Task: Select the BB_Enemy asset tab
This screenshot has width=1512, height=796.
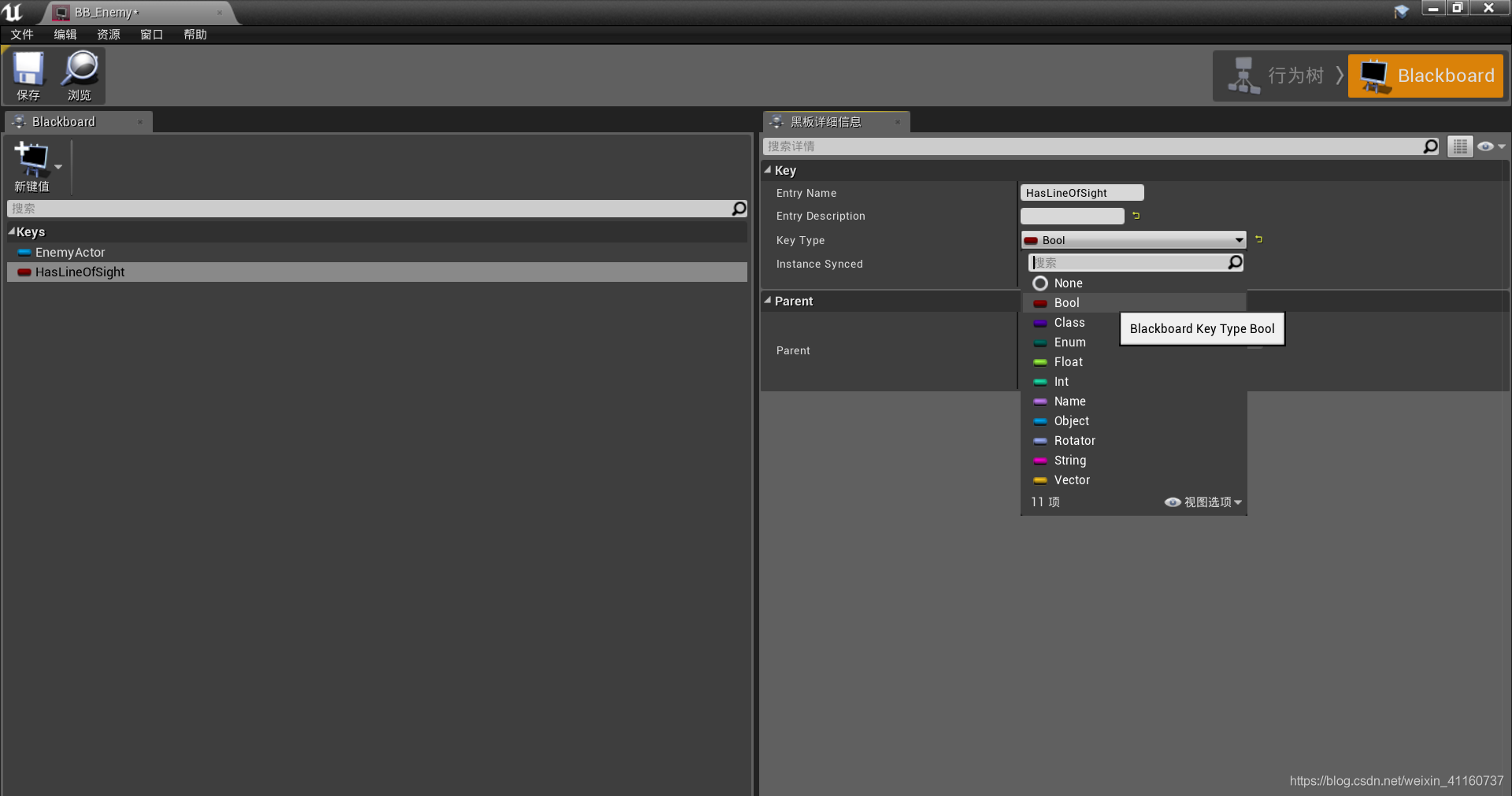Action: click(134, 13)
